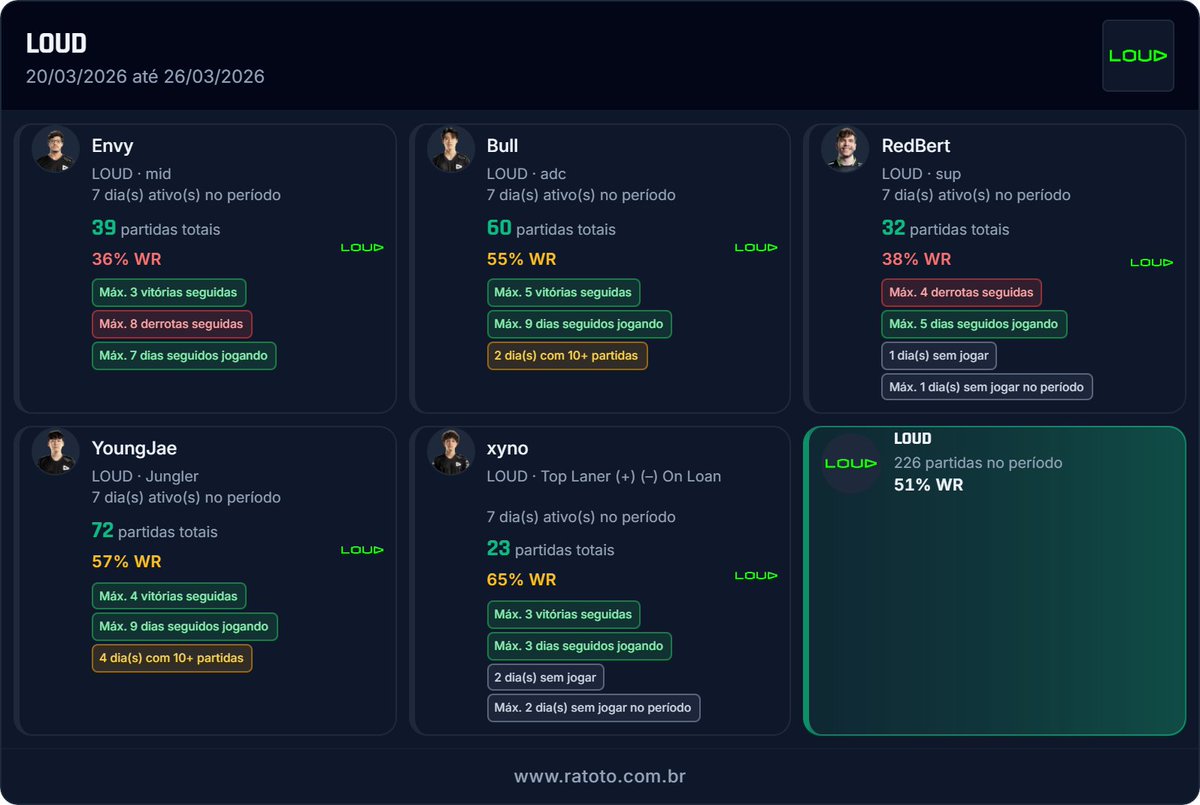
Task: Click YoungJae's 'Máx. 9 dias seguidos jogando' badge
Action: click(185, 627)
